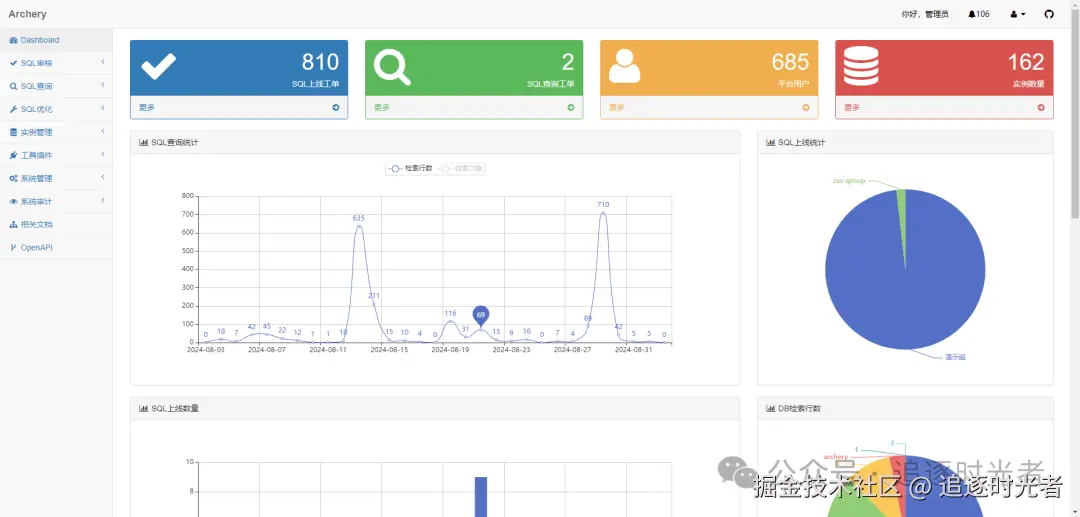
Task: Click the tall blue bar in SQL上线数量 chart
Action: 481,496
